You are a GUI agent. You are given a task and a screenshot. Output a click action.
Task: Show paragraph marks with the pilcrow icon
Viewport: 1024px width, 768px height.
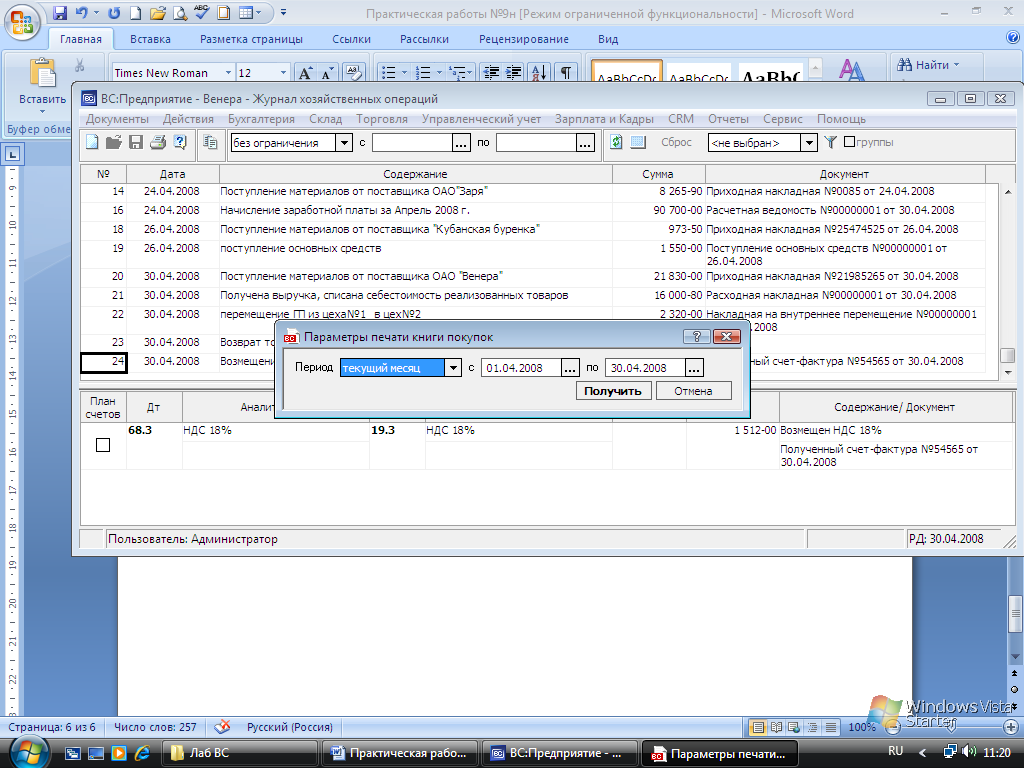click(566, 72)
